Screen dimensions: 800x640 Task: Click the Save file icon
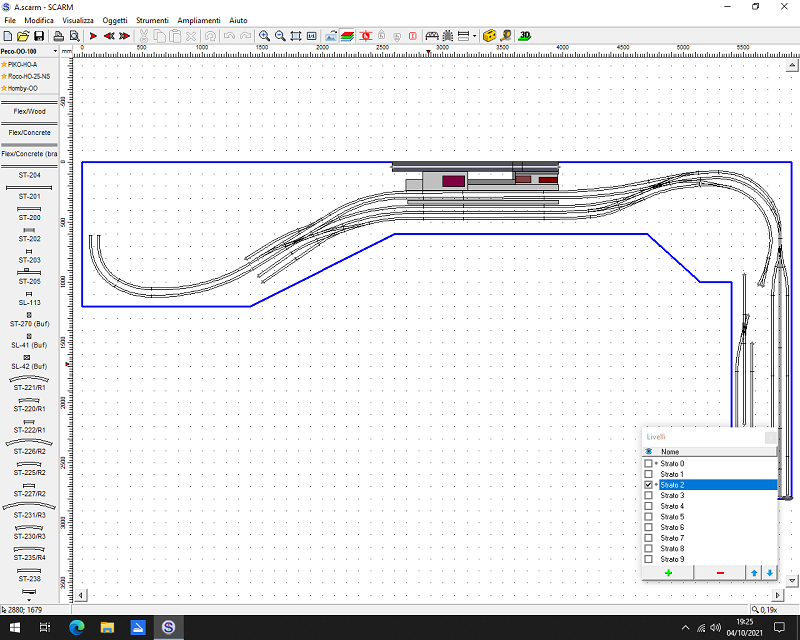tap(38, 36)
